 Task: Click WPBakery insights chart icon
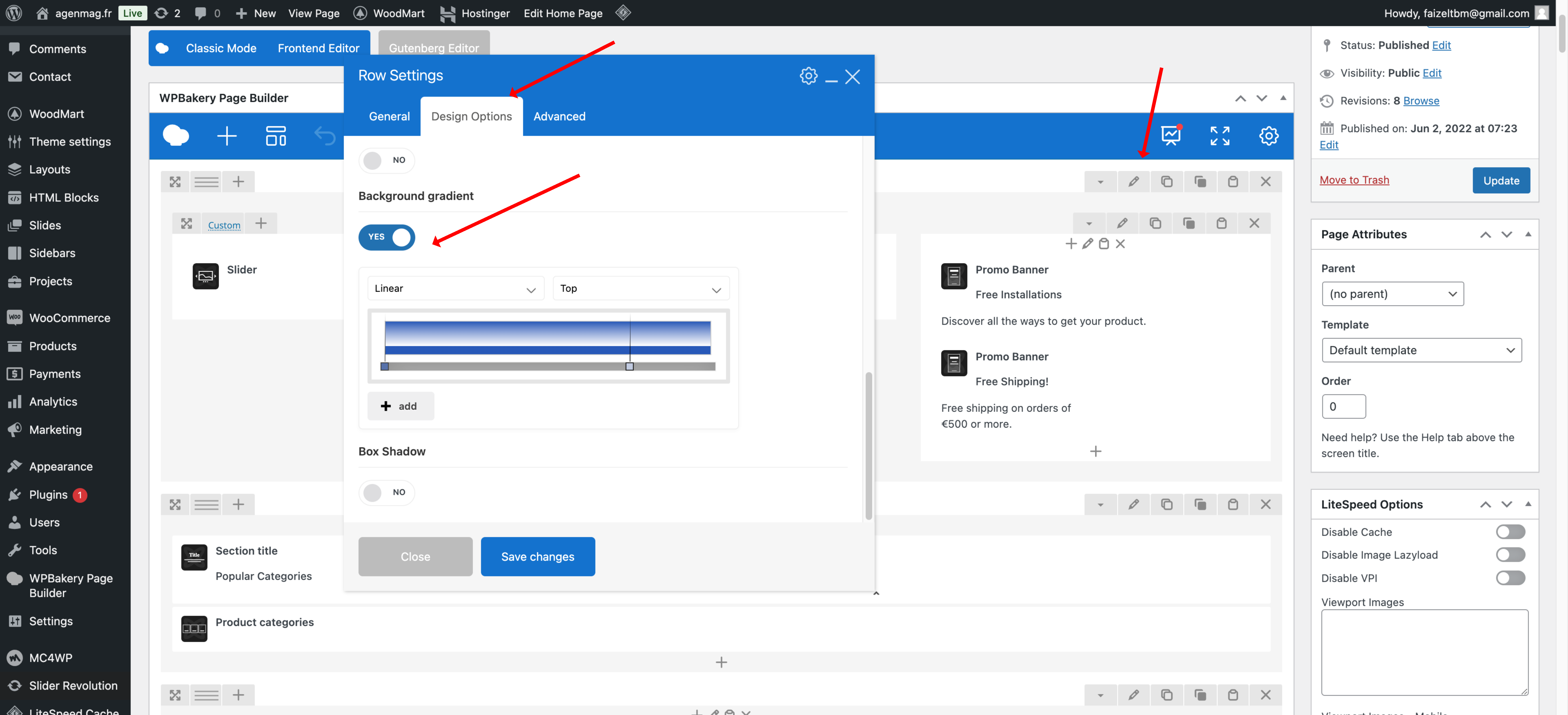(1171, 135)
